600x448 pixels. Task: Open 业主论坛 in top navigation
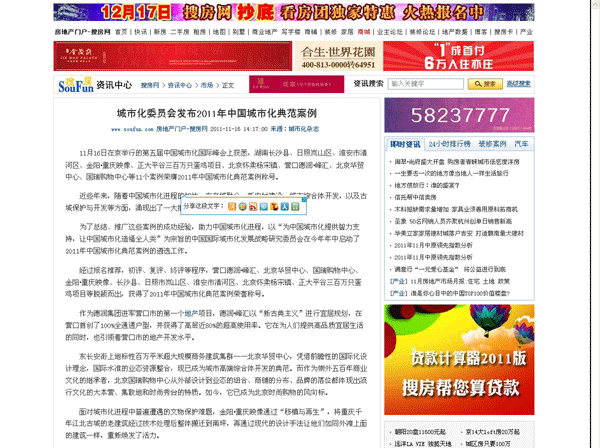[x=390, y=32]
